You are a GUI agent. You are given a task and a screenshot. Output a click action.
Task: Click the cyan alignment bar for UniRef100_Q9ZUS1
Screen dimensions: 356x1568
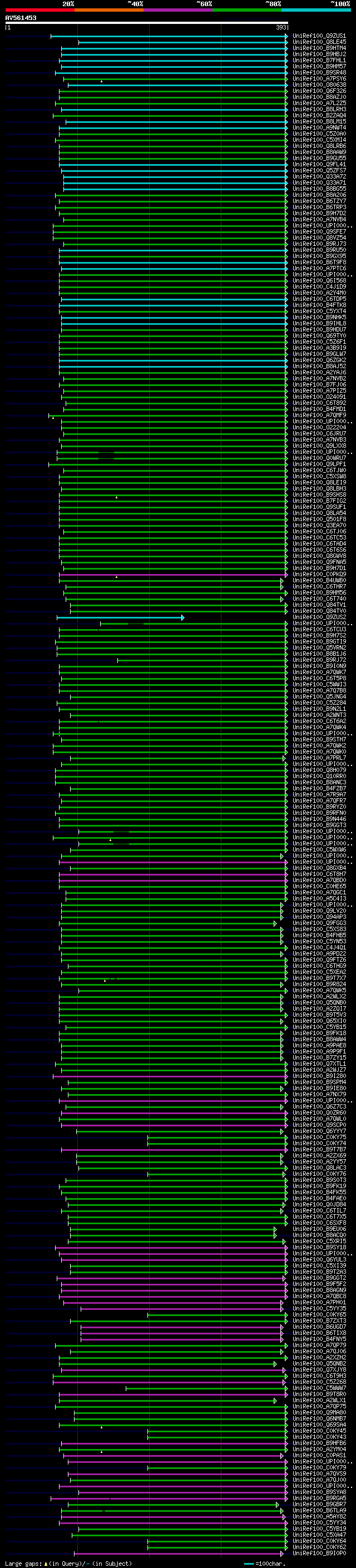(169, 37)
